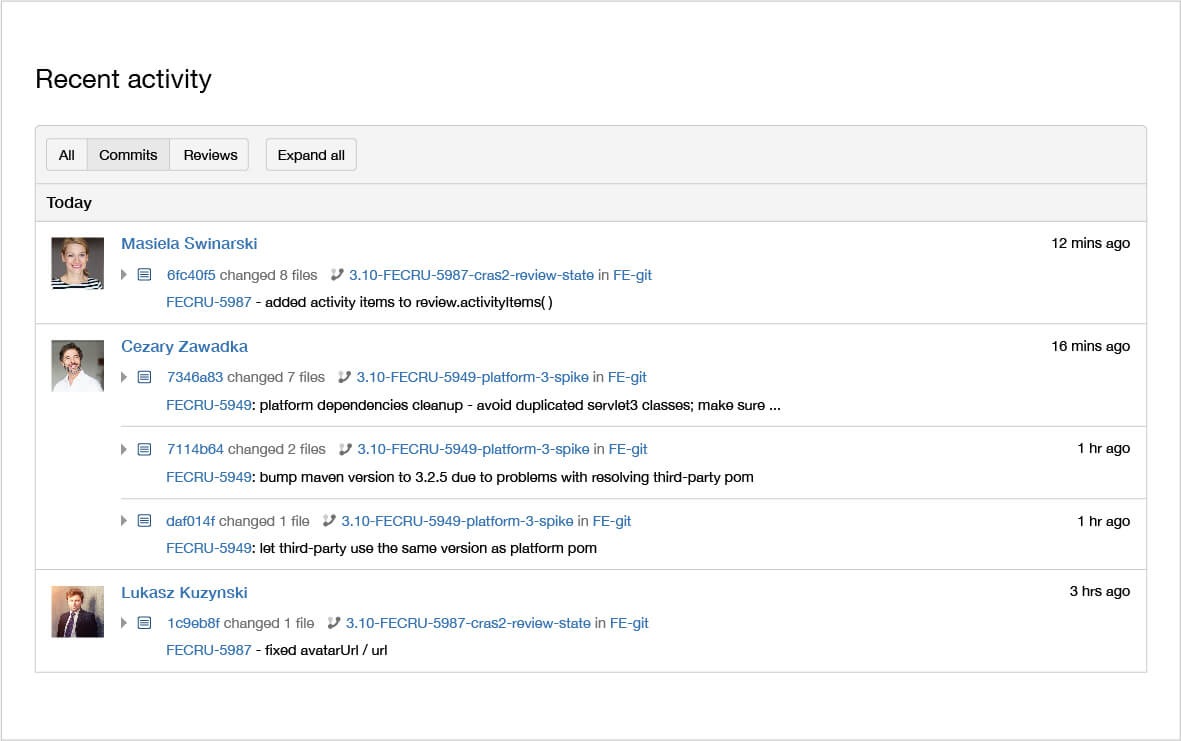Open issue FECRU-5949 from the commit message
Screen dimensions: 1181x741
point(207,405)
